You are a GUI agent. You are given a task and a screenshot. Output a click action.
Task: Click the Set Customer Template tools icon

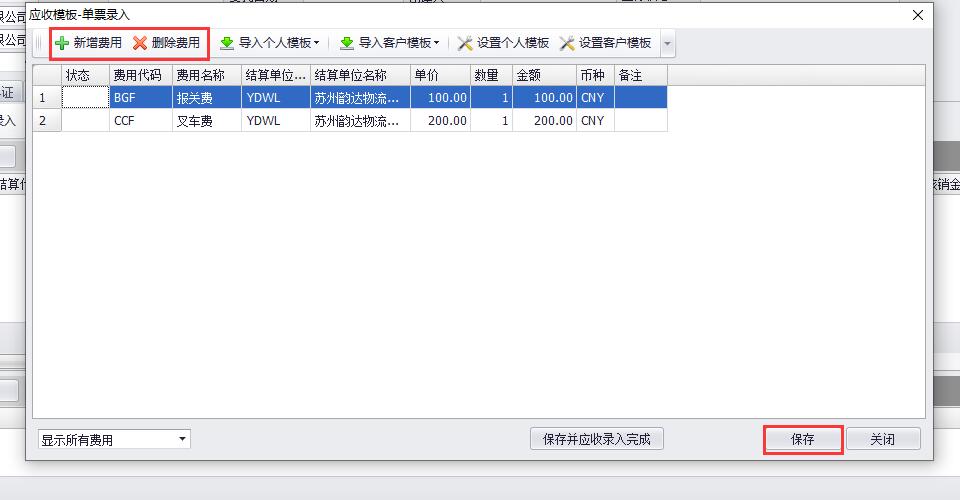pyautogui.click(x=567, y=43)
